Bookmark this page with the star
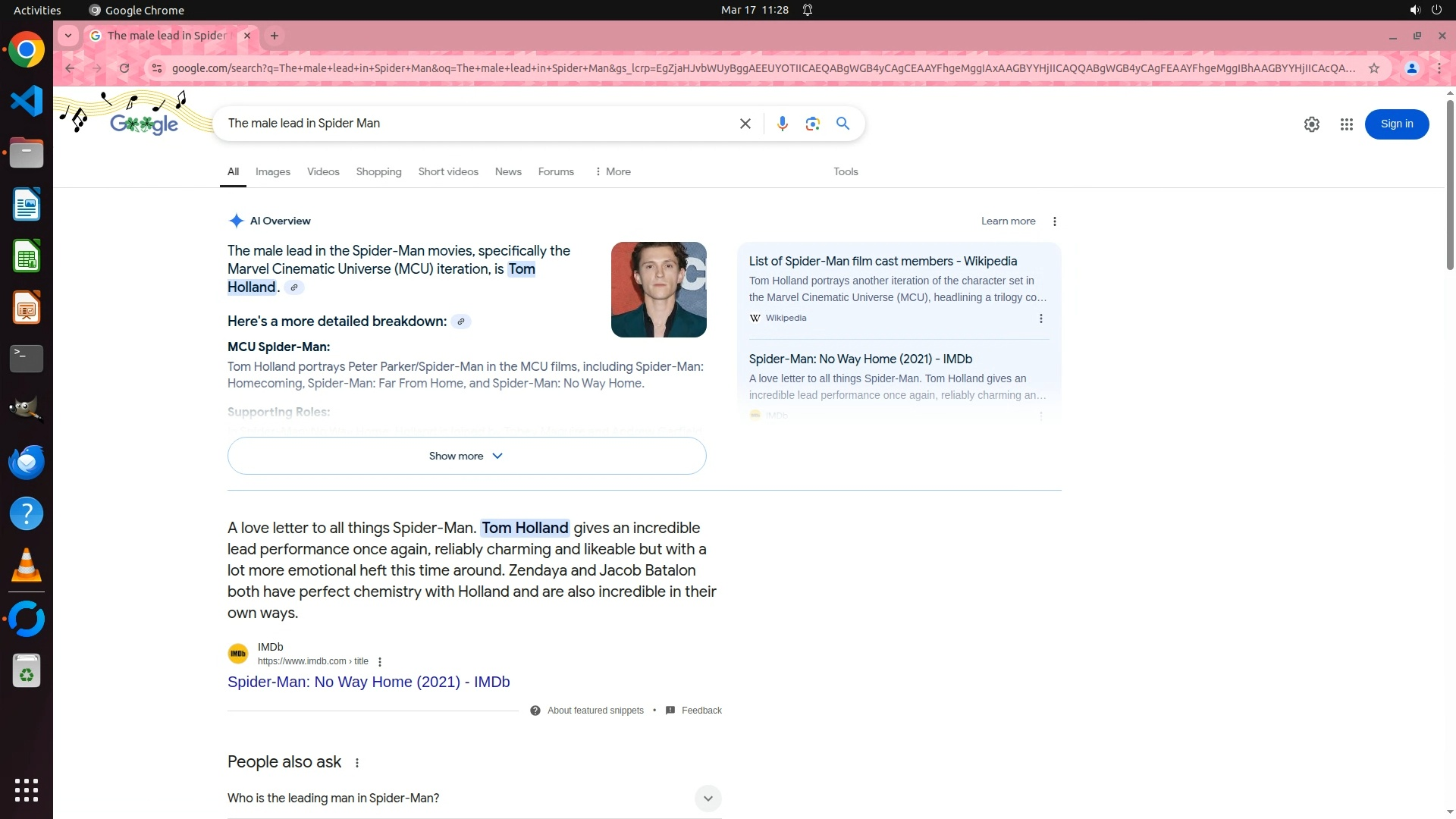 coord(1373,68)
